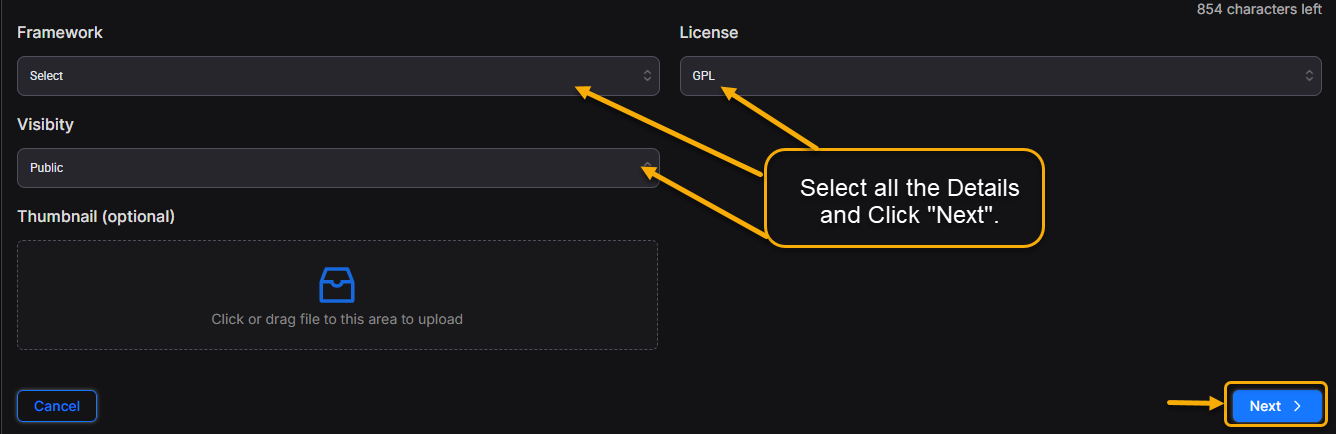The height and width of the screenshot is (434, 1336).
Task: Click the Thumbnail (optional) label
Action: coord(96,216)
